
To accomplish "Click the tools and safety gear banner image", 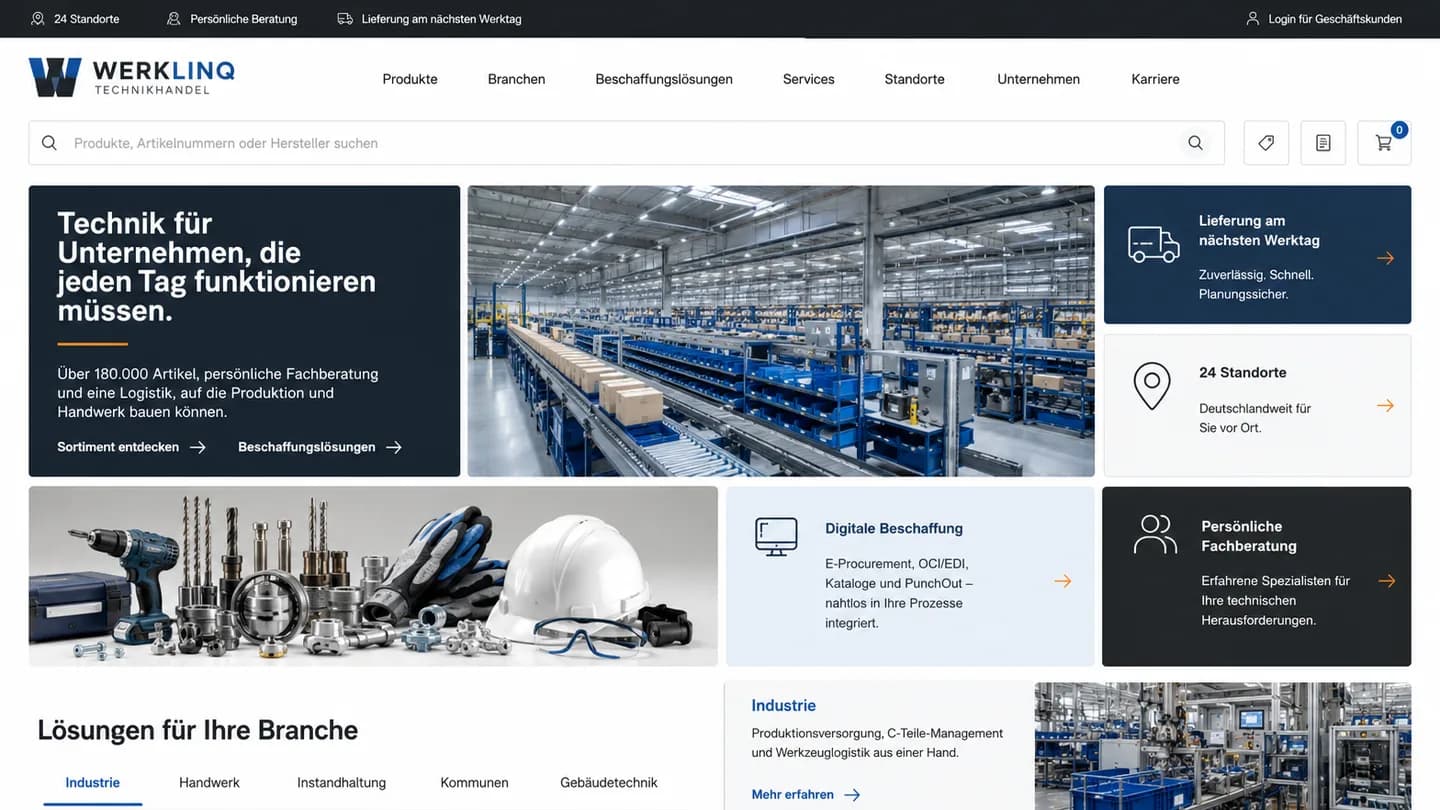I will (x=373, y=576).
